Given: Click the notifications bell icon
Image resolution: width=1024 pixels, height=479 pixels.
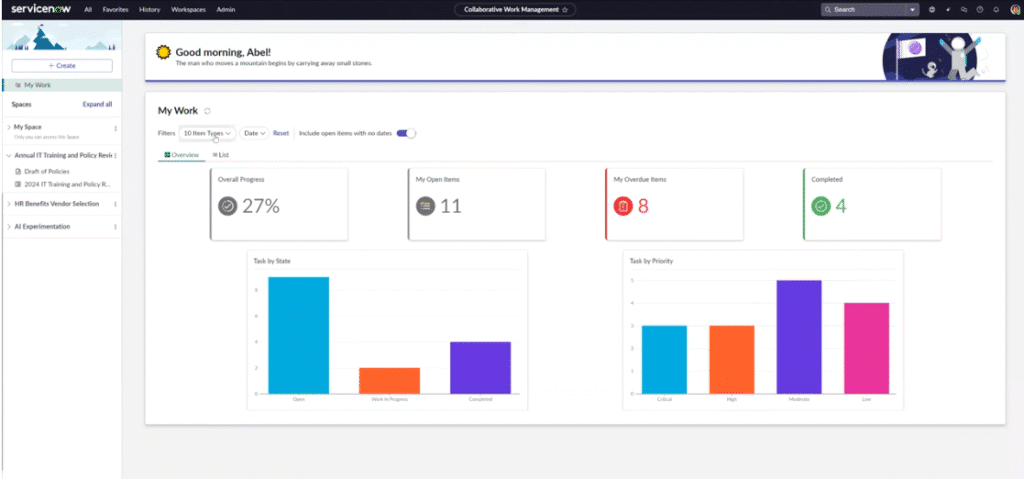Looking at the screenshot, I should pyautogui.click(x=996, y=9).
